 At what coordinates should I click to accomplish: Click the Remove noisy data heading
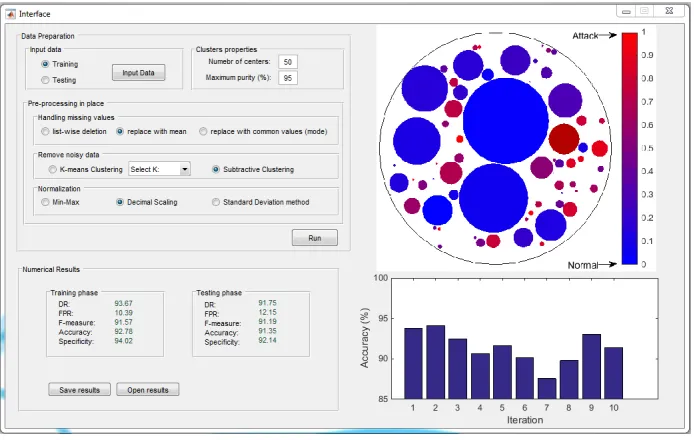tap(69, 154)
